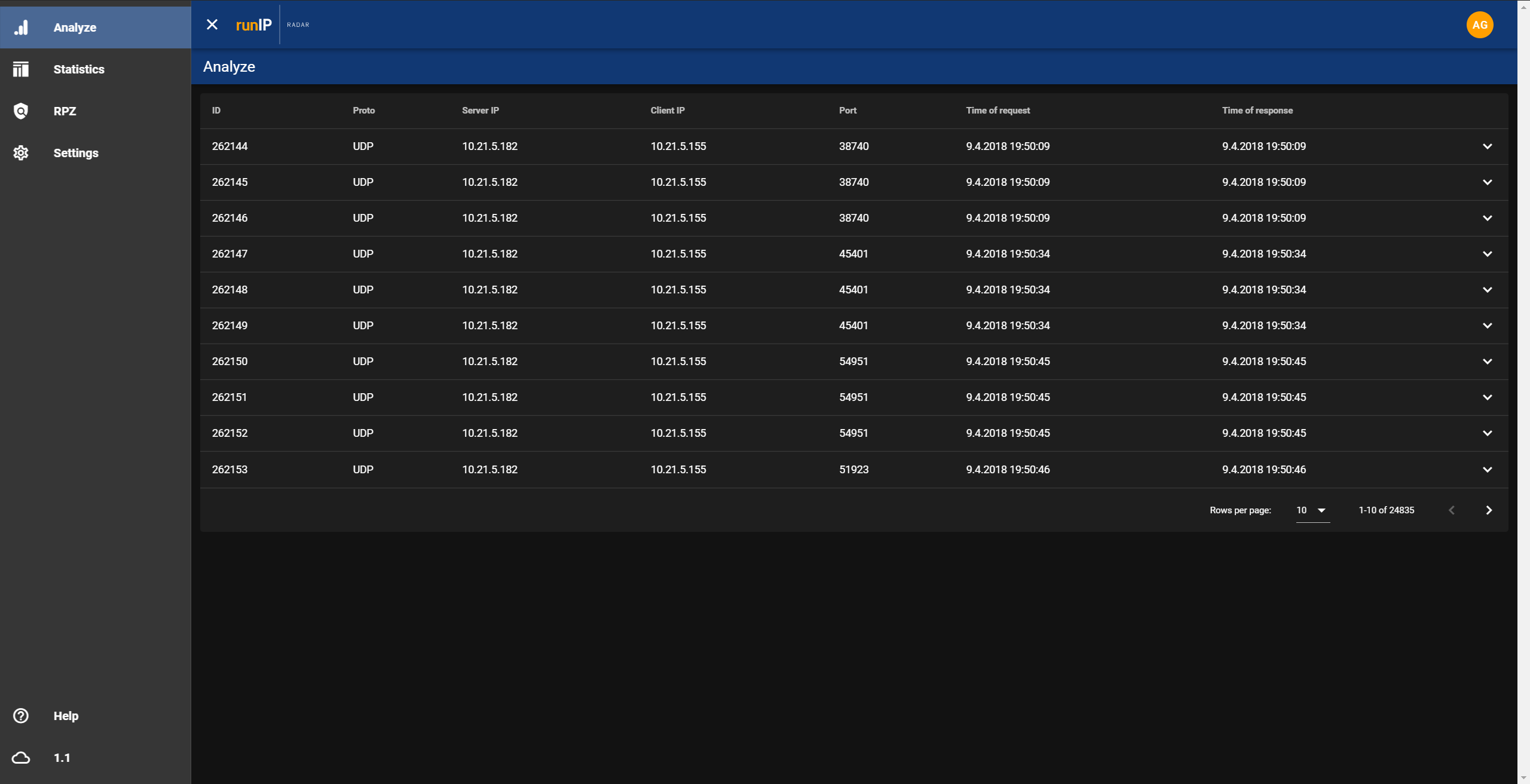Click the cloud version icon

coord(21,758)
